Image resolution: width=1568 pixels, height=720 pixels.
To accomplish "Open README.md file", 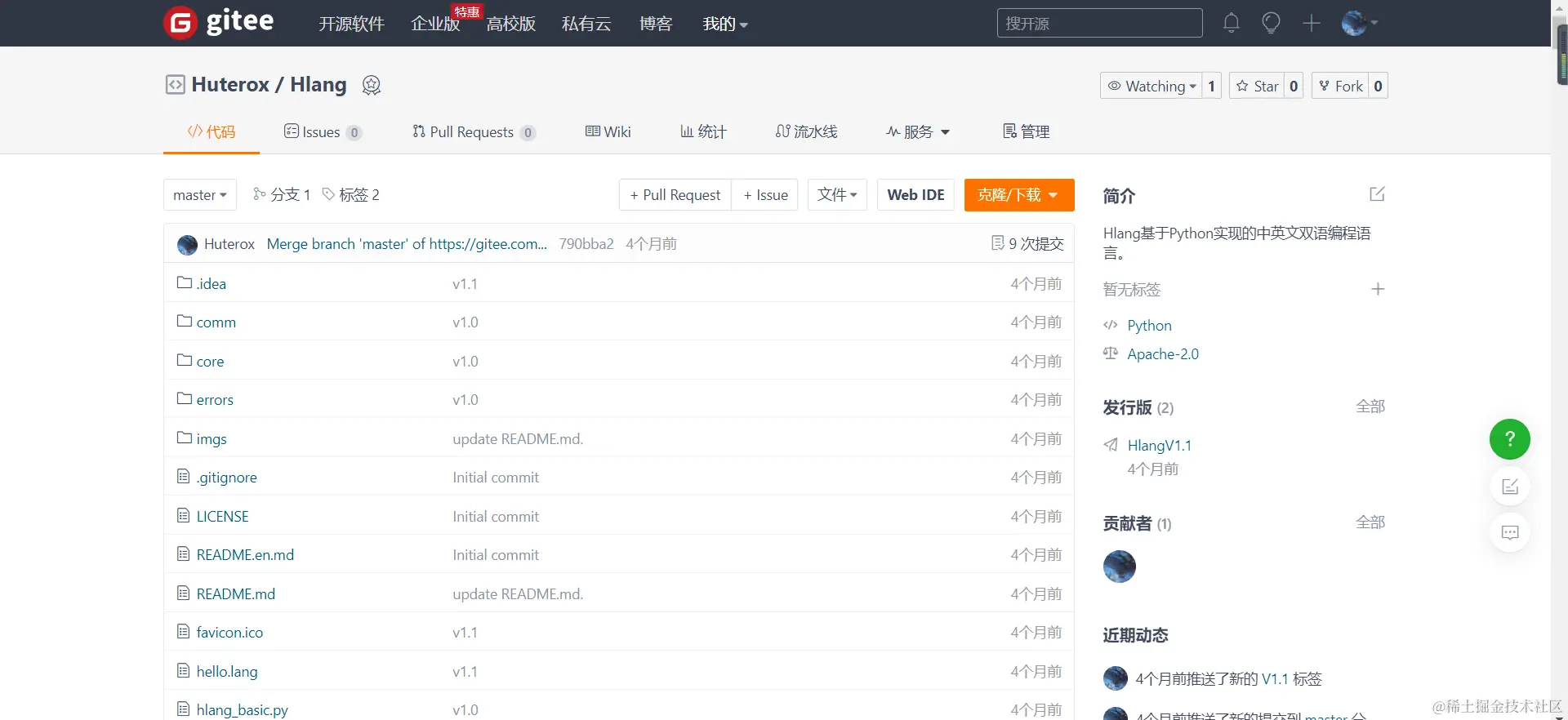I will pos(235,593).
